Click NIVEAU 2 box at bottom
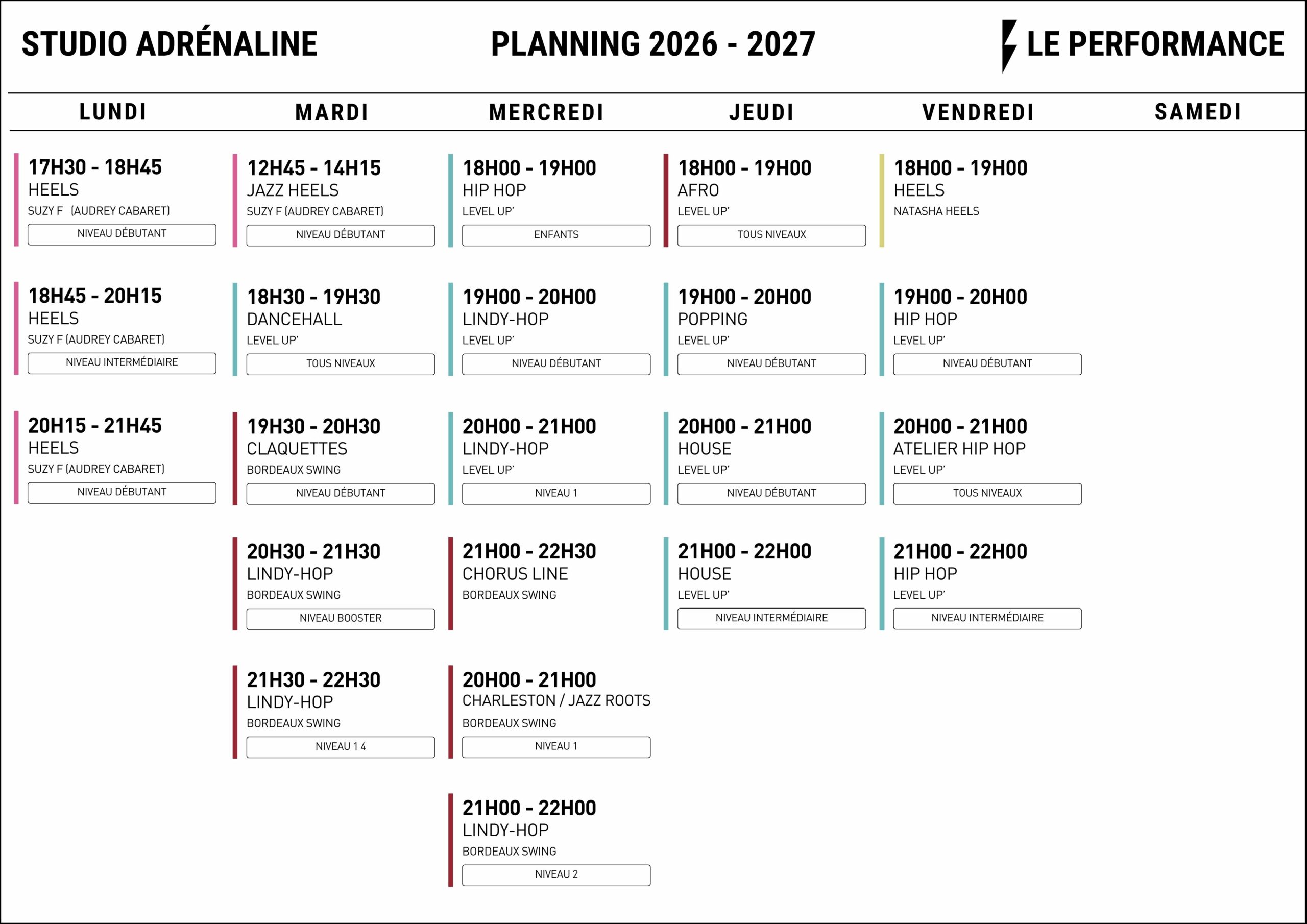The image size is (1307, 924). (556, 875)
